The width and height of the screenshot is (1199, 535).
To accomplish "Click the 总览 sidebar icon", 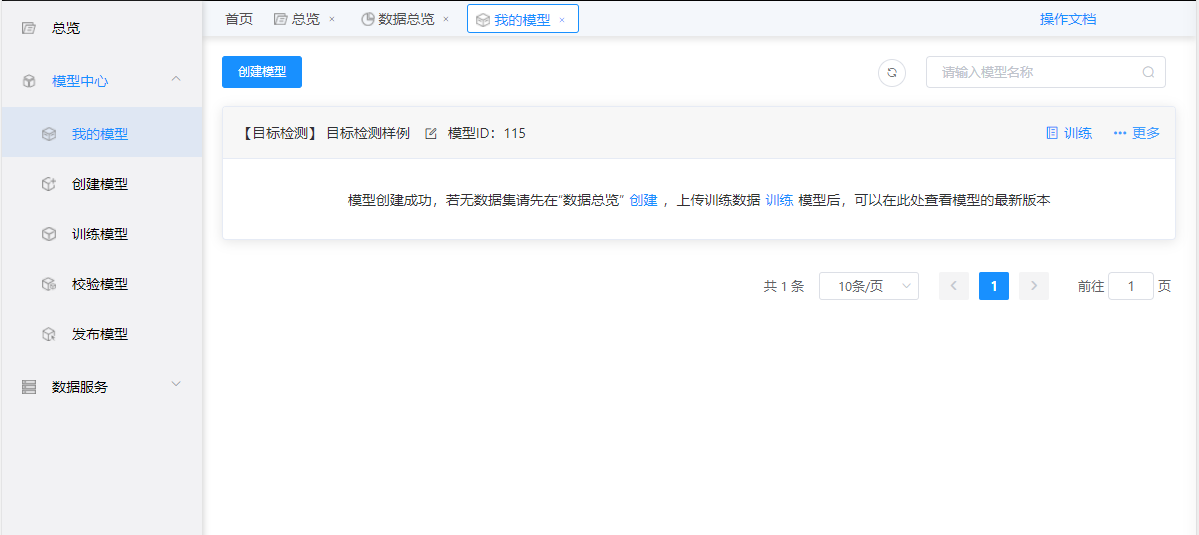I will coord(29,29).
